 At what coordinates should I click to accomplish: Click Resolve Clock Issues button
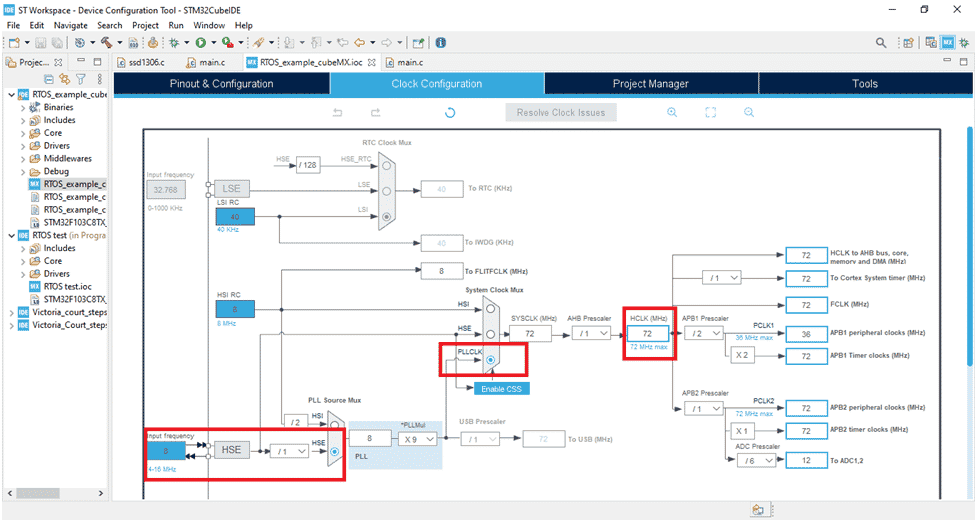(561, 113)
